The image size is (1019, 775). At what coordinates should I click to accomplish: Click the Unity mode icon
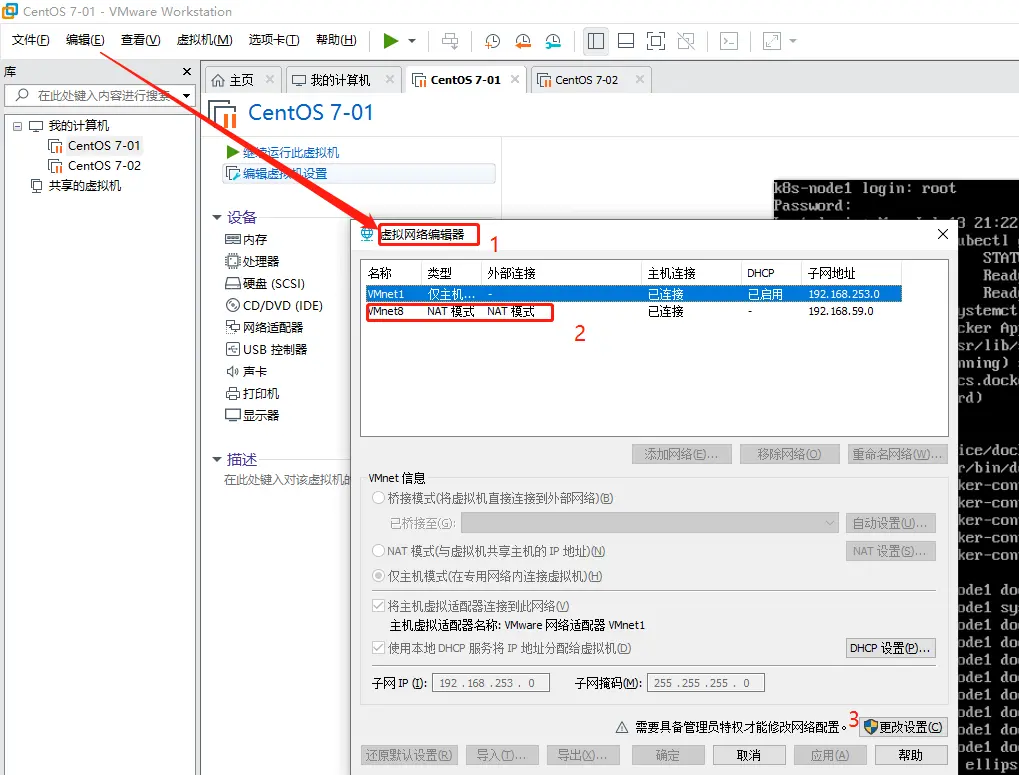click(686, 41)
